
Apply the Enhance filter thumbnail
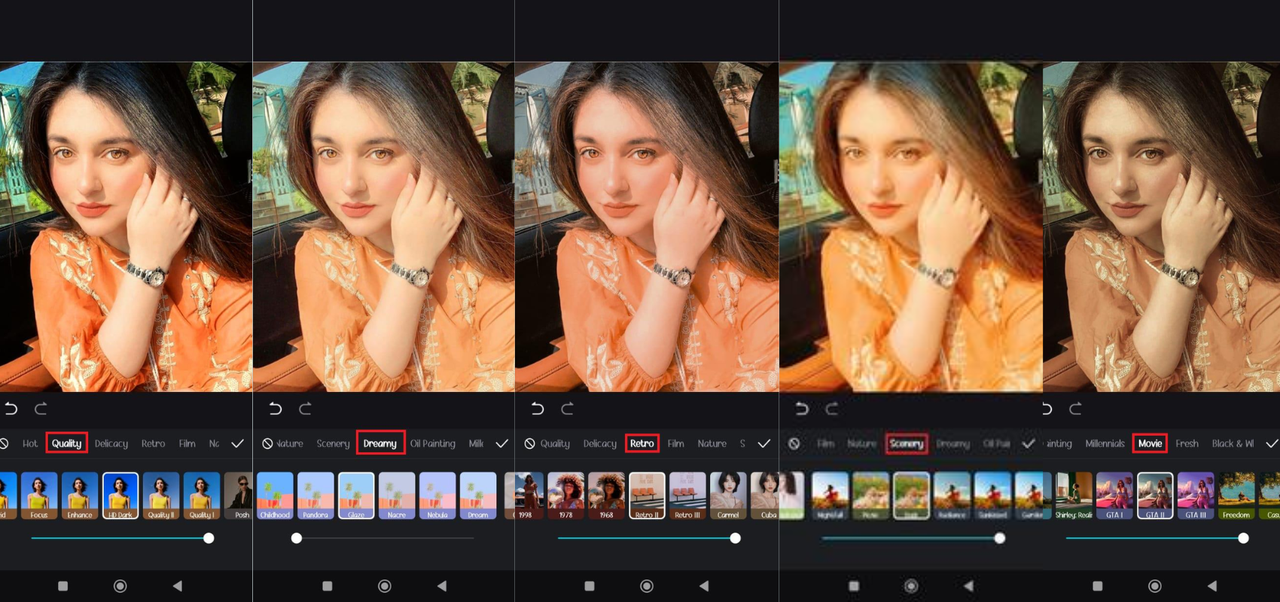pos(80,496)
